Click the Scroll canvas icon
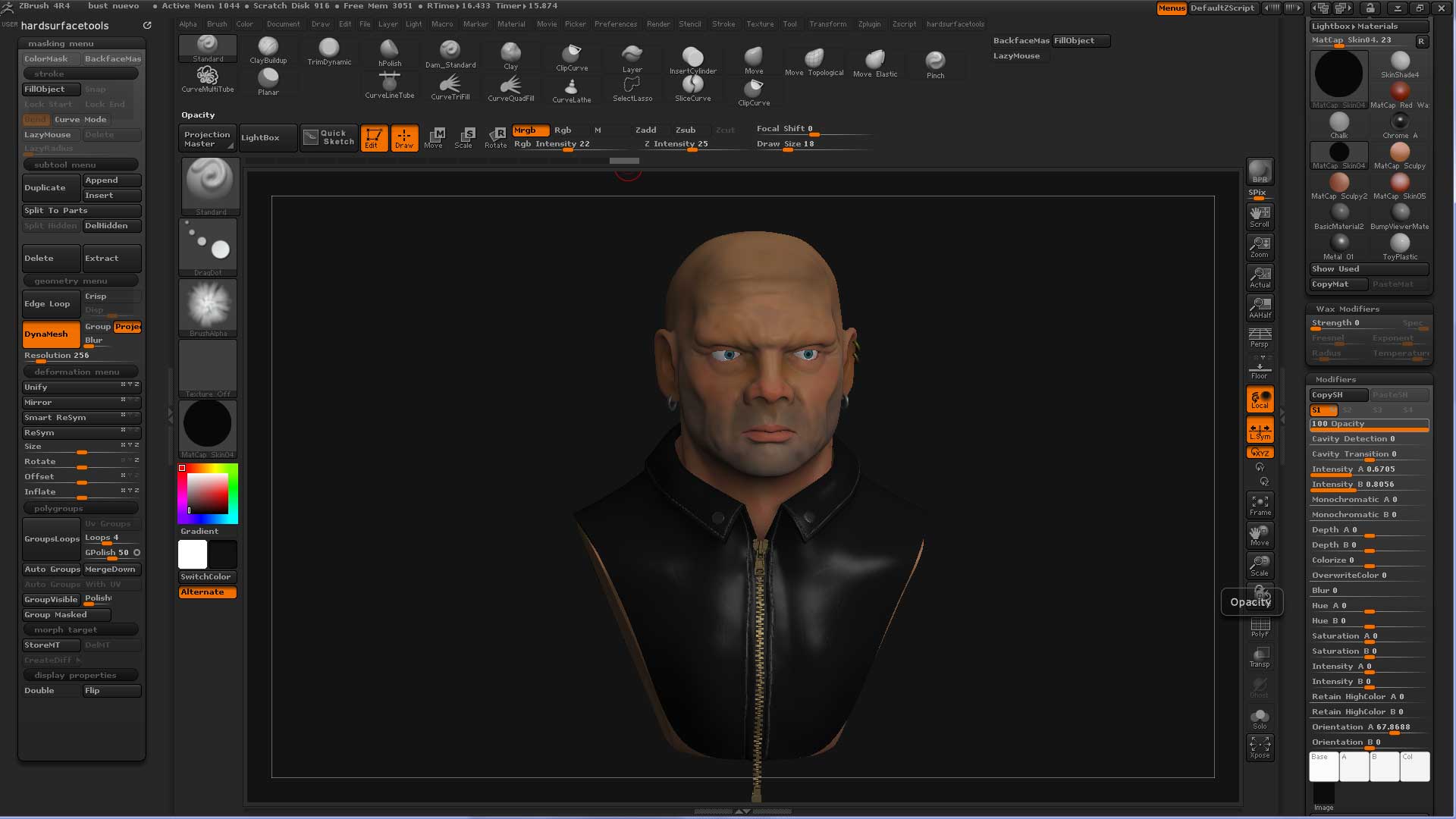The height and width of the screenshot is (819, 1456). 1260,216
